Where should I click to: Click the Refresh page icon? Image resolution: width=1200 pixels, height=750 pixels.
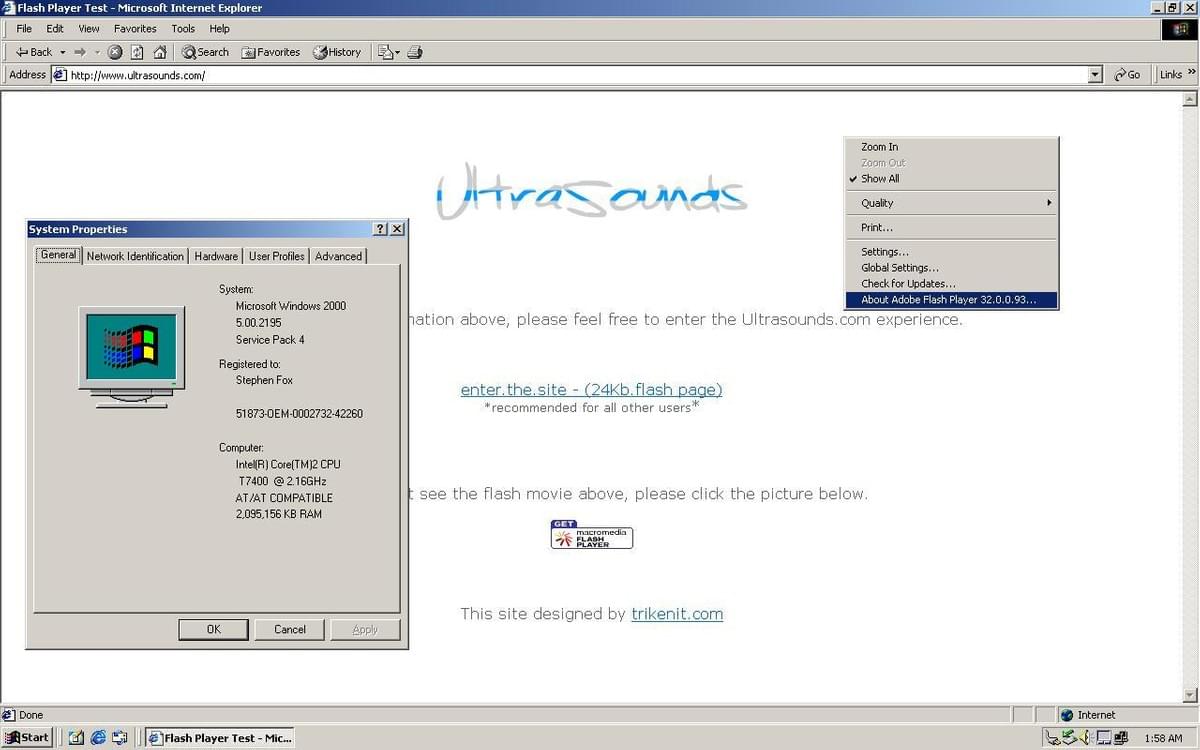coord(137,52)
